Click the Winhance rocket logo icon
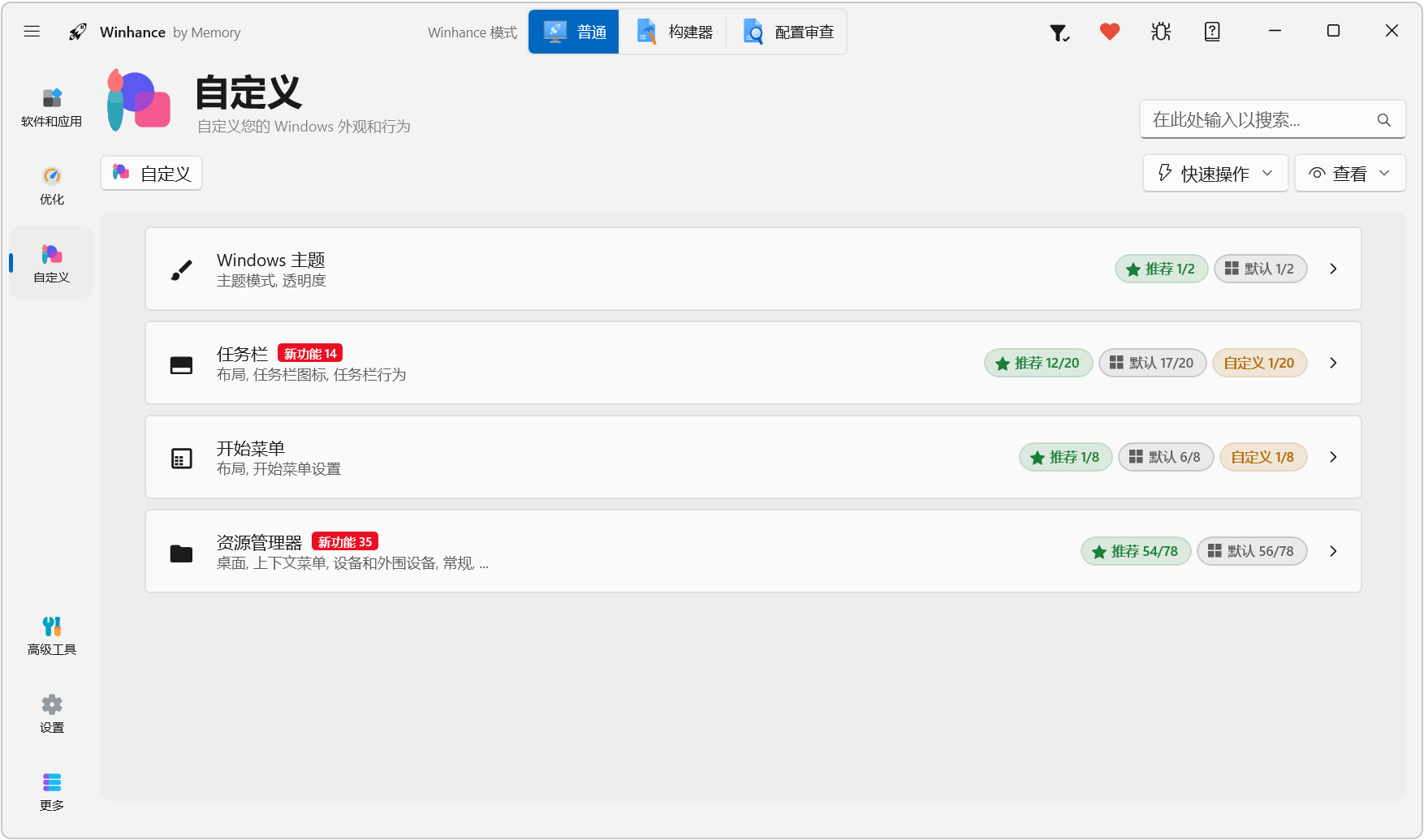The width and height of the screenshot is (1424, 840). [78, 32]
